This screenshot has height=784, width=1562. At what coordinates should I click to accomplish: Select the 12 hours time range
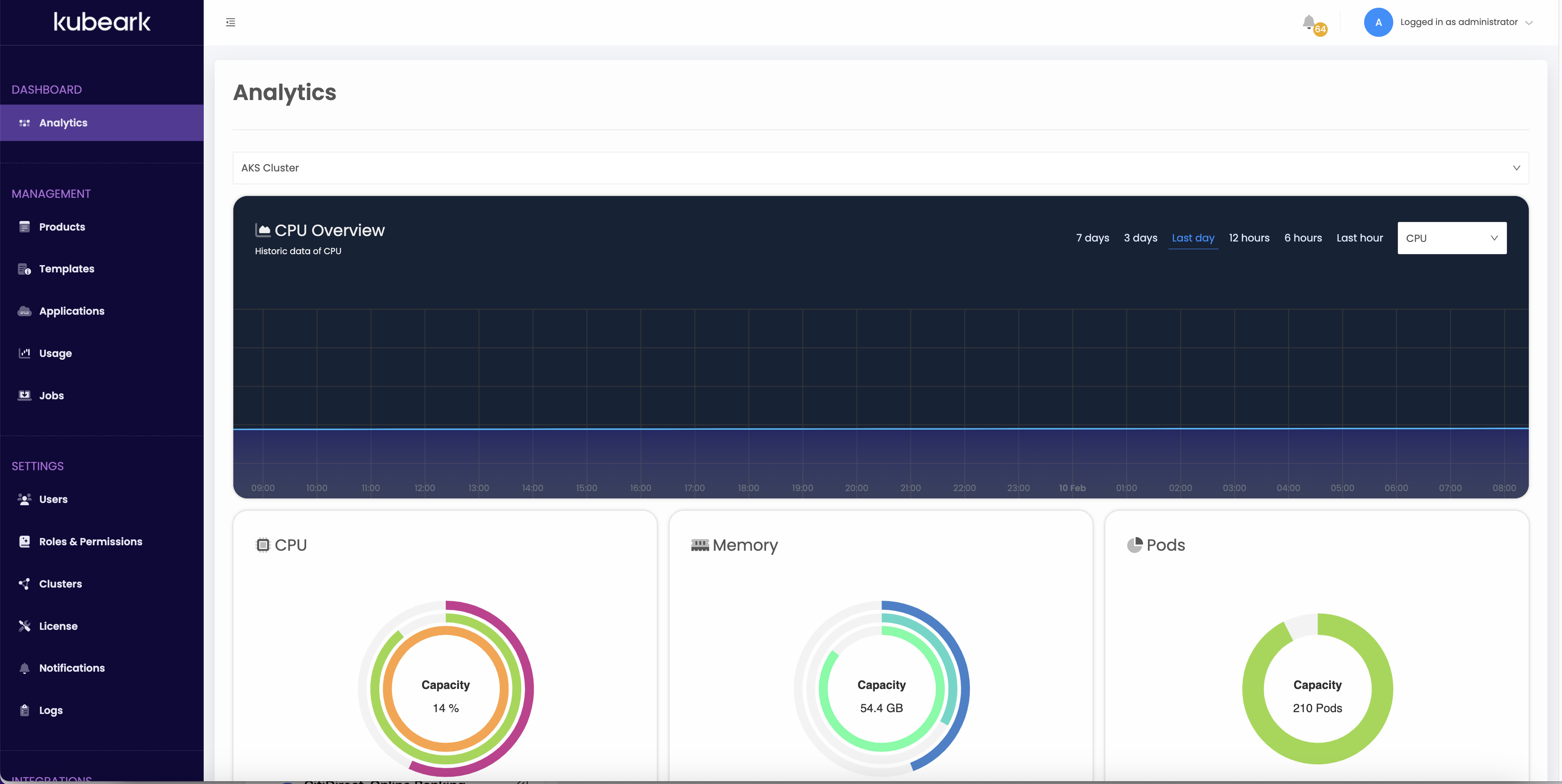[x=1249, y=238]
